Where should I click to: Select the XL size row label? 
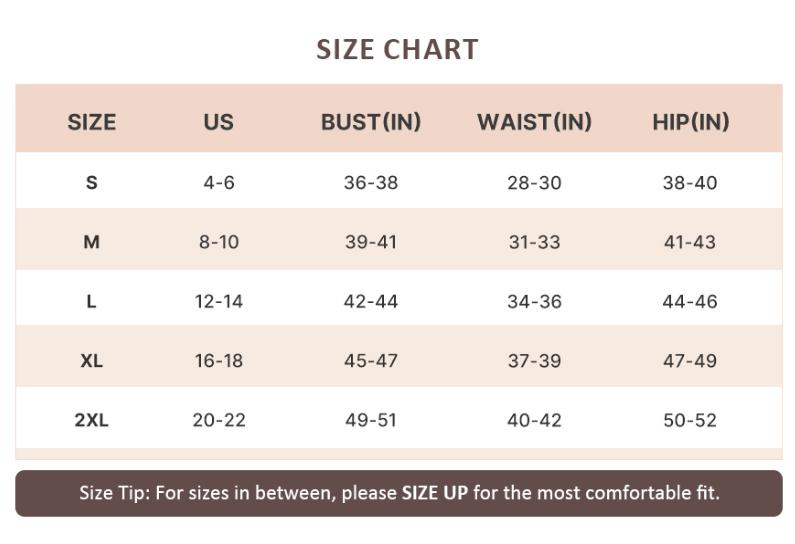click(x=91, y=360)
